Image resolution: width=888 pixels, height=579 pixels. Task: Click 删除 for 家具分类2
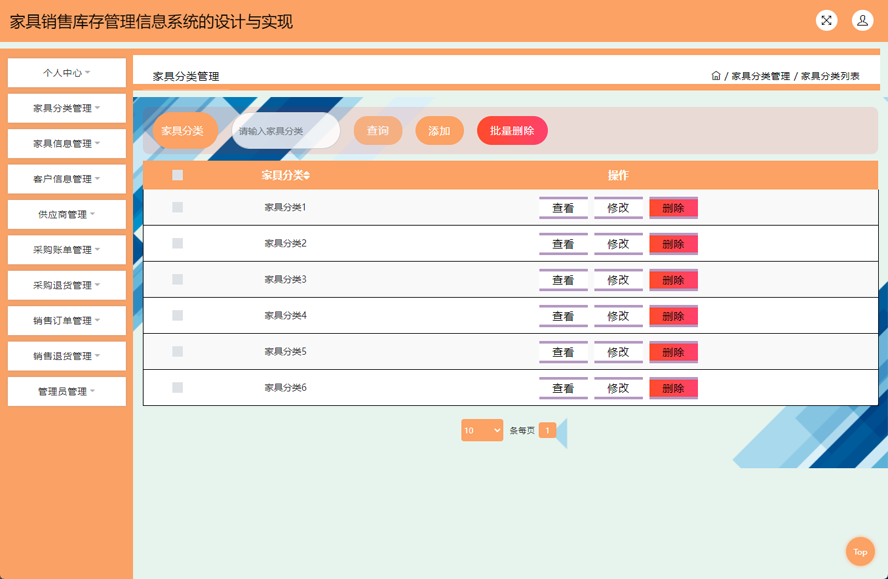pos(673,244)
